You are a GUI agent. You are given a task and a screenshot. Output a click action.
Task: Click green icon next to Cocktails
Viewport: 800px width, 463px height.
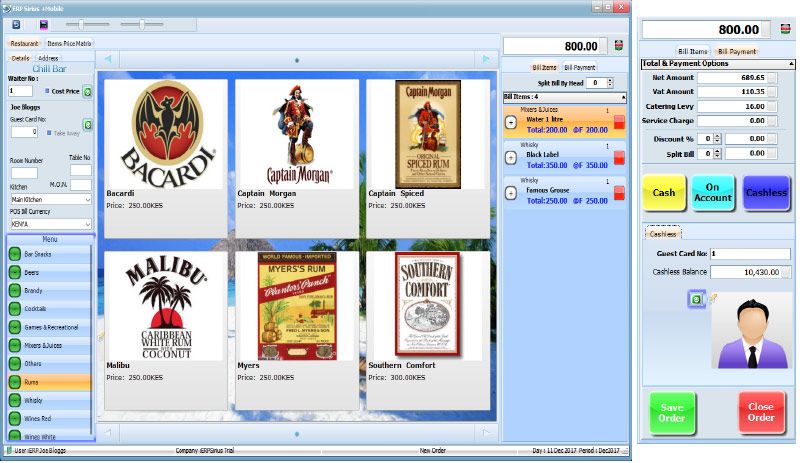(x=15, y=309)
